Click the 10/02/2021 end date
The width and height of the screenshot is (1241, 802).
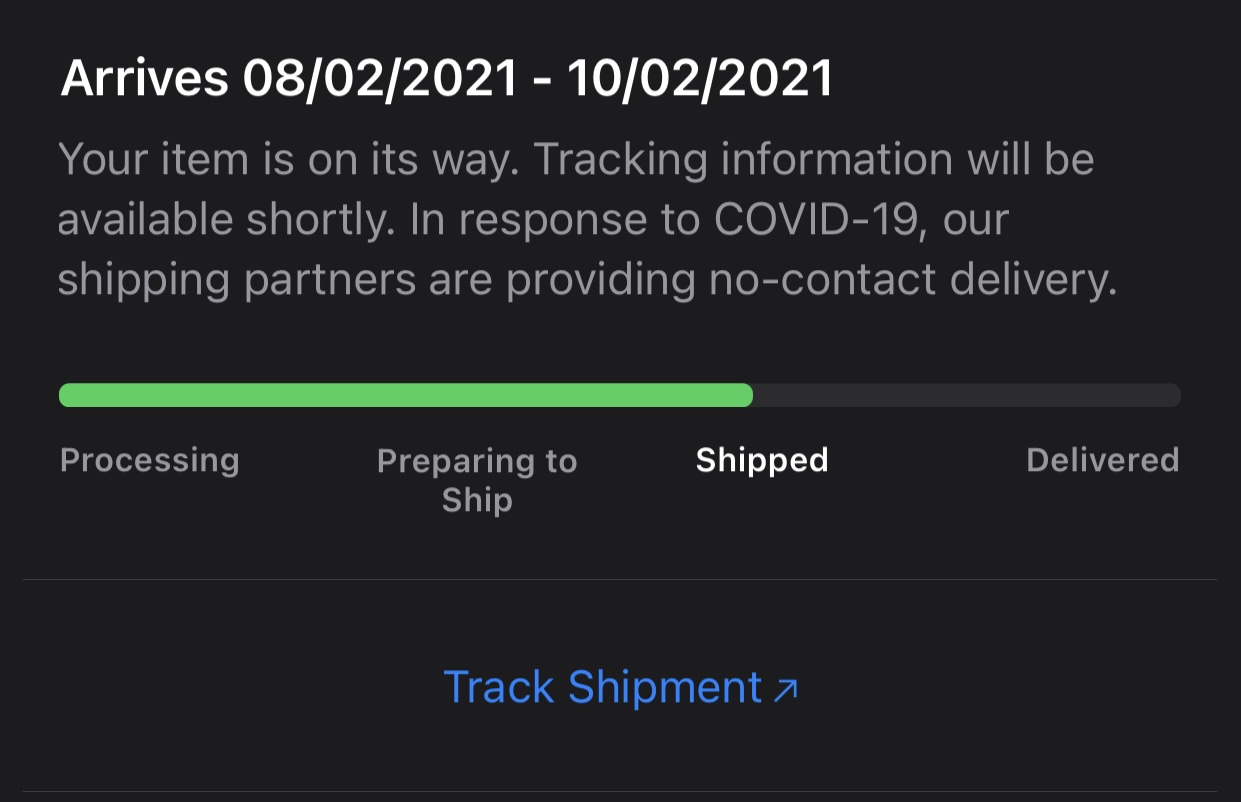click(x=701, y=78)
